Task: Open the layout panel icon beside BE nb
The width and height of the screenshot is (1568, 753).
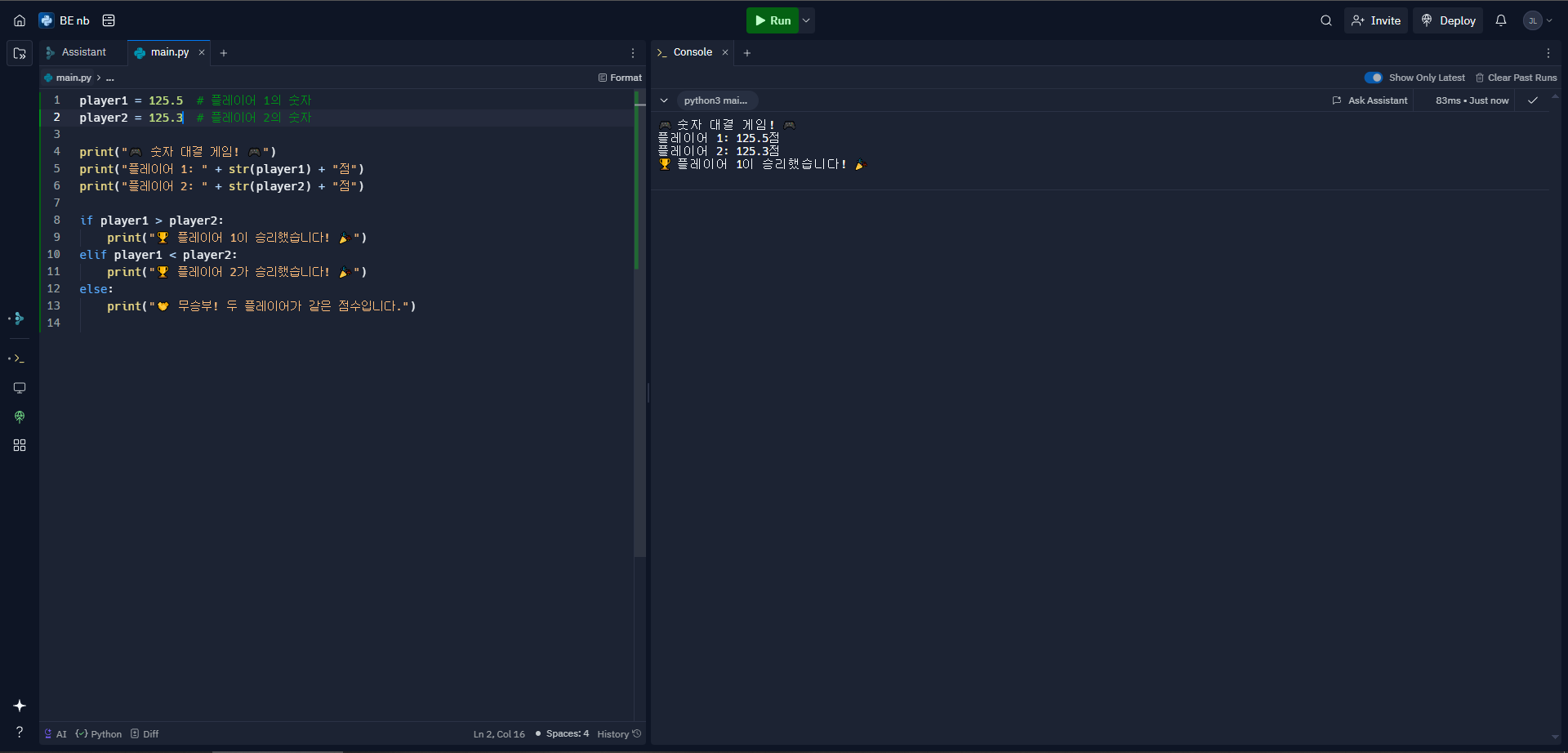Action: (109, 20)
